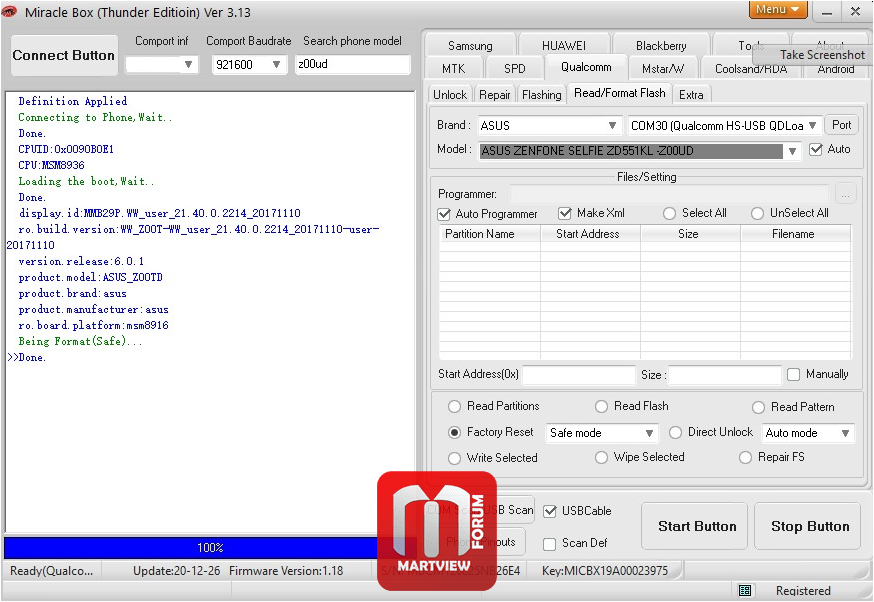
Task: Select the SPD tab
Action: pyautogui.click(x=514, y=69)
